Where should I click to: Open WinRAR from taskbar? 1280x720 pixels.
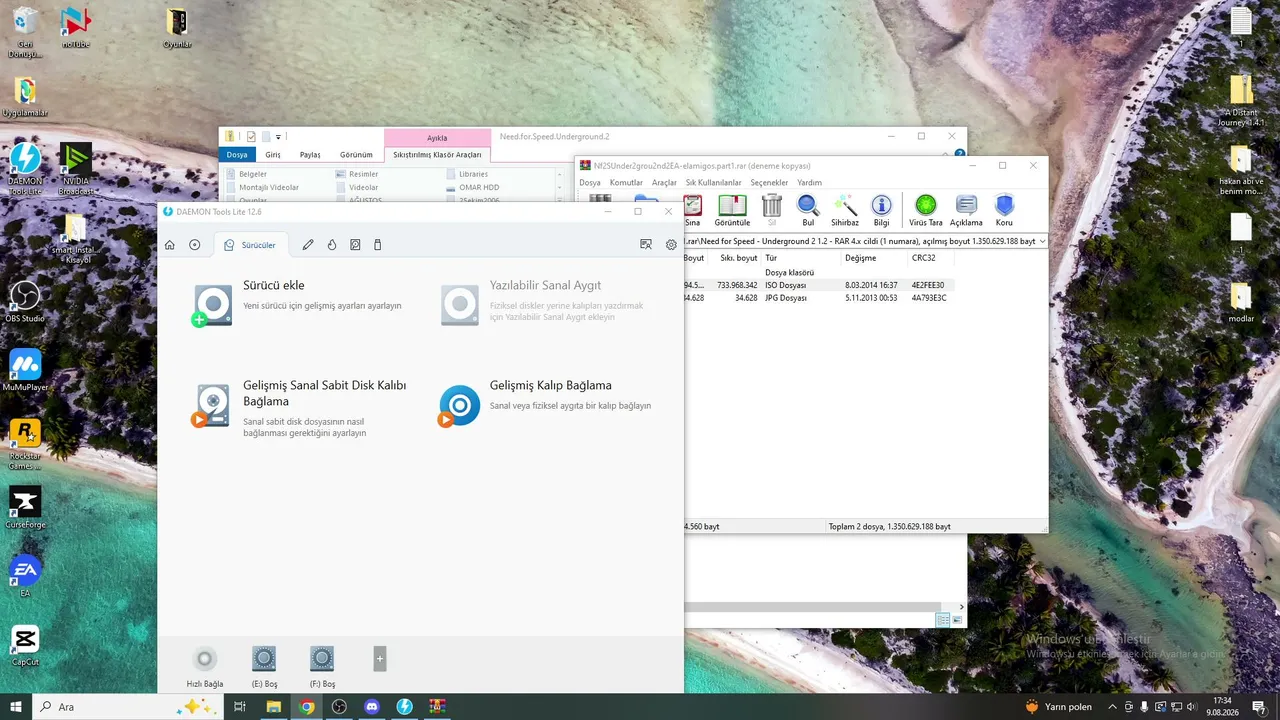[437, 707]
